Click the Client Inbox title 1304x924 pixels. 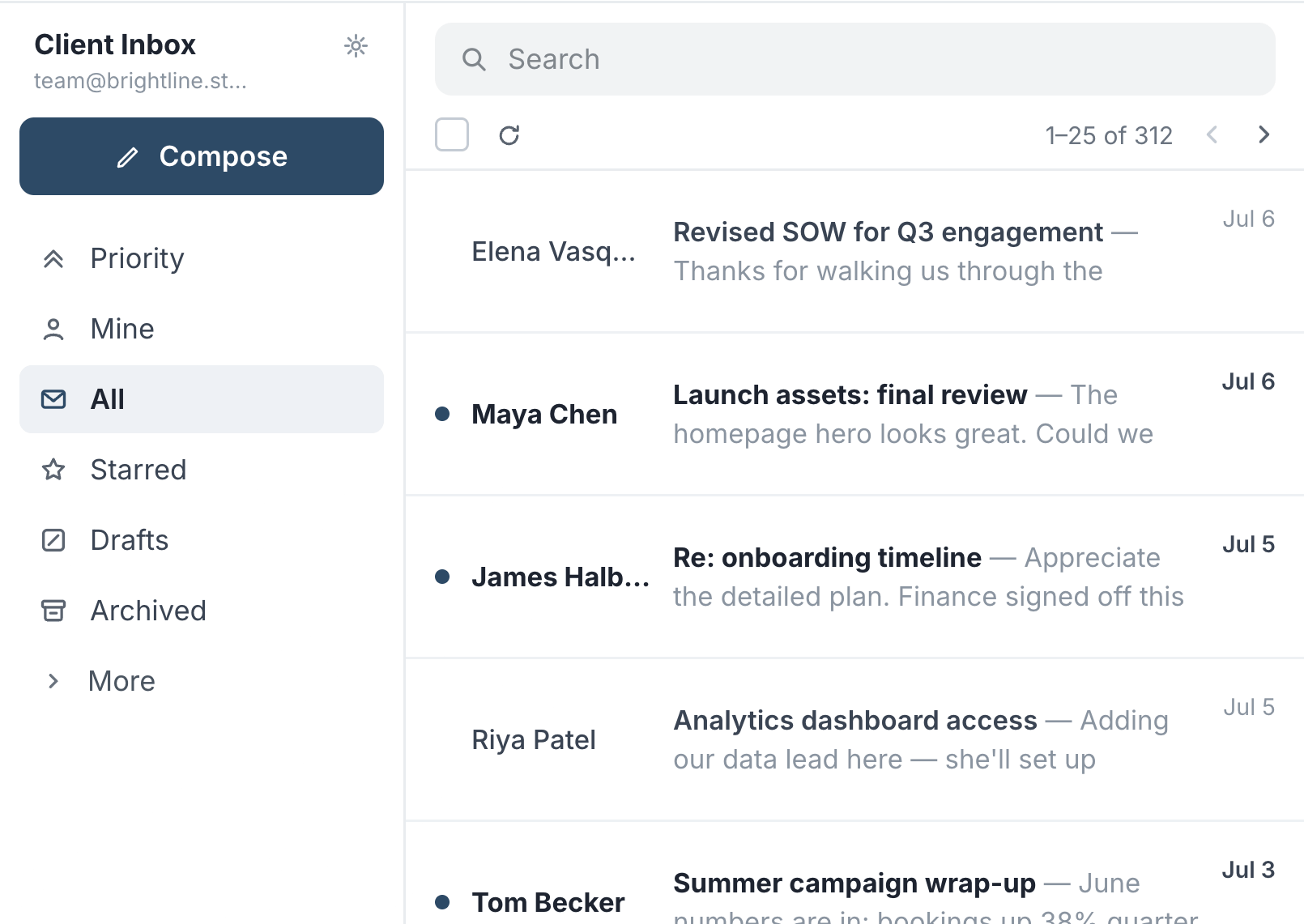[x=115, y=45]
